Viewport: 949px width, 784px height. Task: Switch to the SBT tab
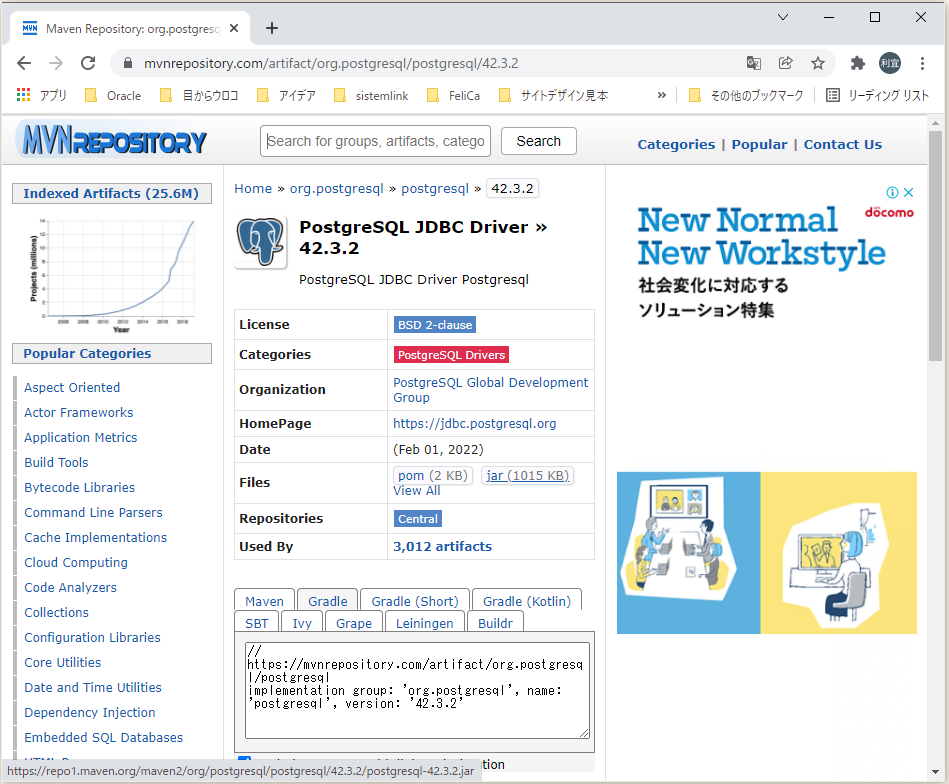(256, 622)
